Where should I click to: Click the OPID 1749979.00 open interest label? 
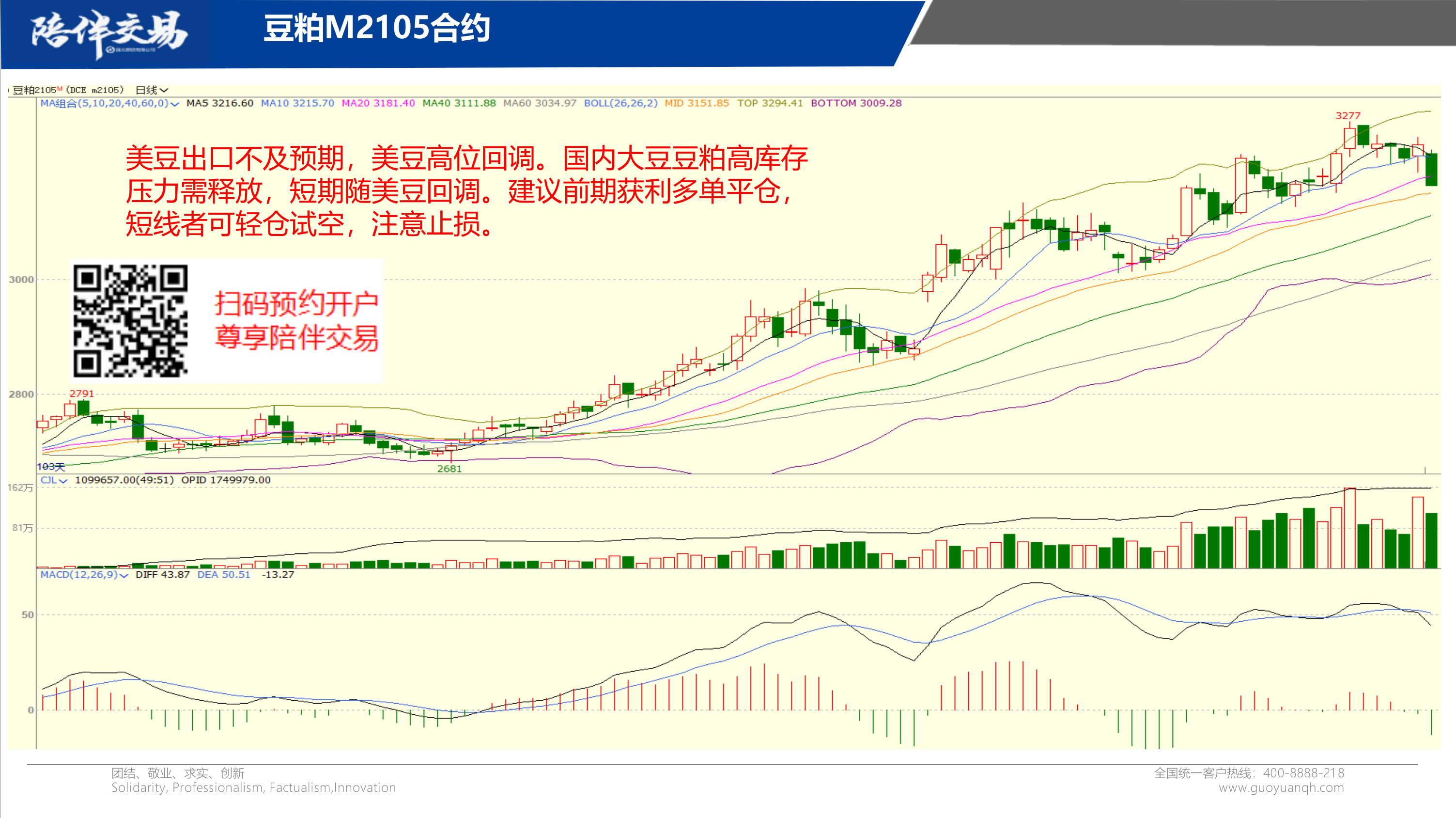click(226, 480)
